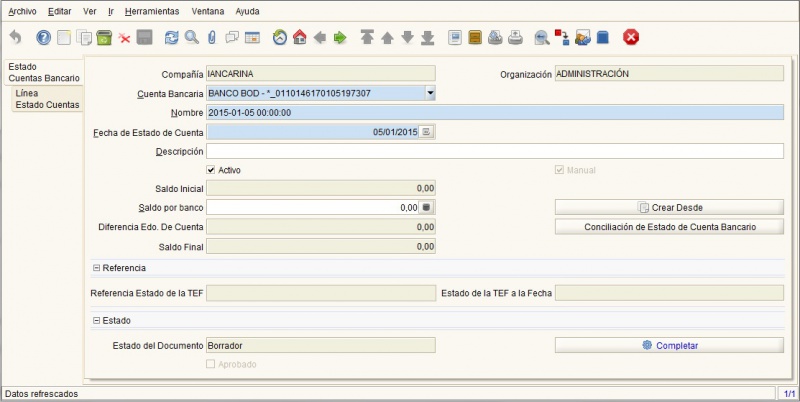Go to parent record gray left arrow

320,37
